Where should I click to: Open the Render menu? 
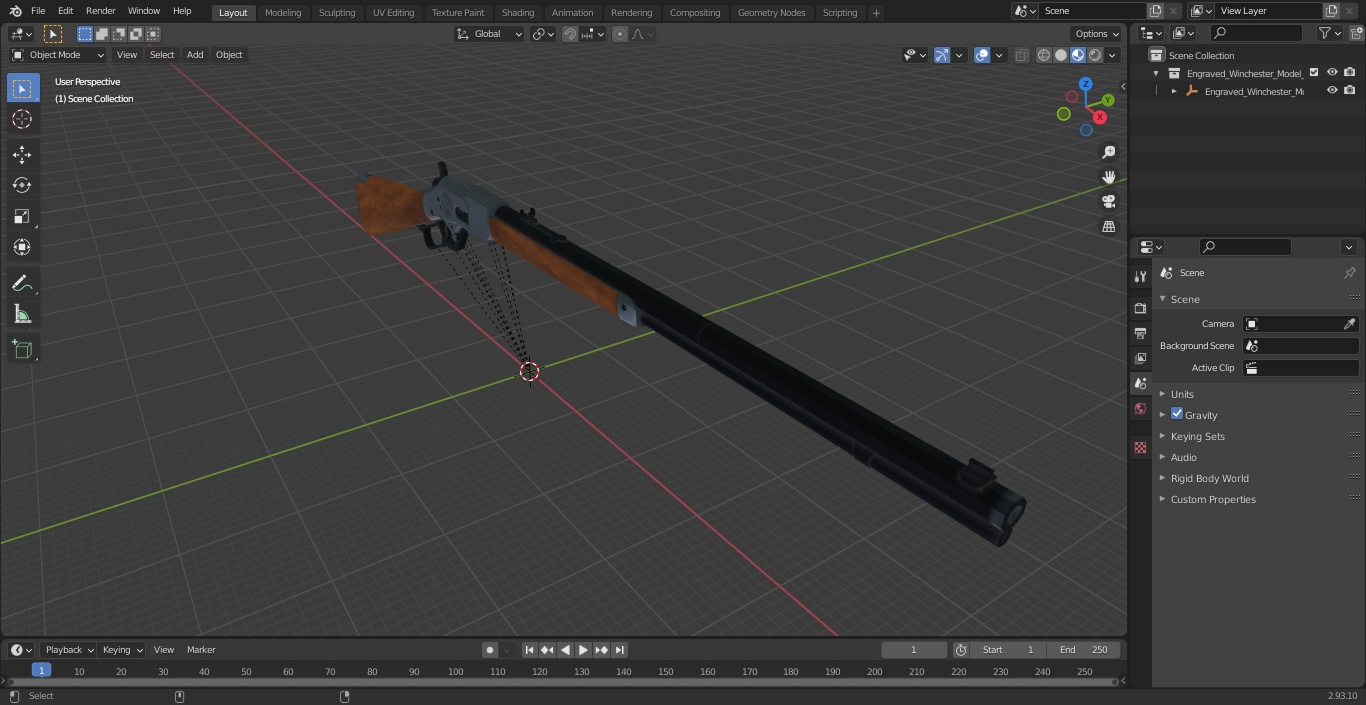click(x=100, y=11)
